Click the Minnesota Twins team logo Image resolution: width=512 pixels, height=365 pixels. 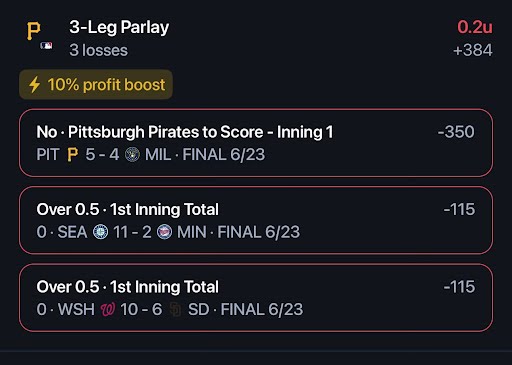point(164,232)
